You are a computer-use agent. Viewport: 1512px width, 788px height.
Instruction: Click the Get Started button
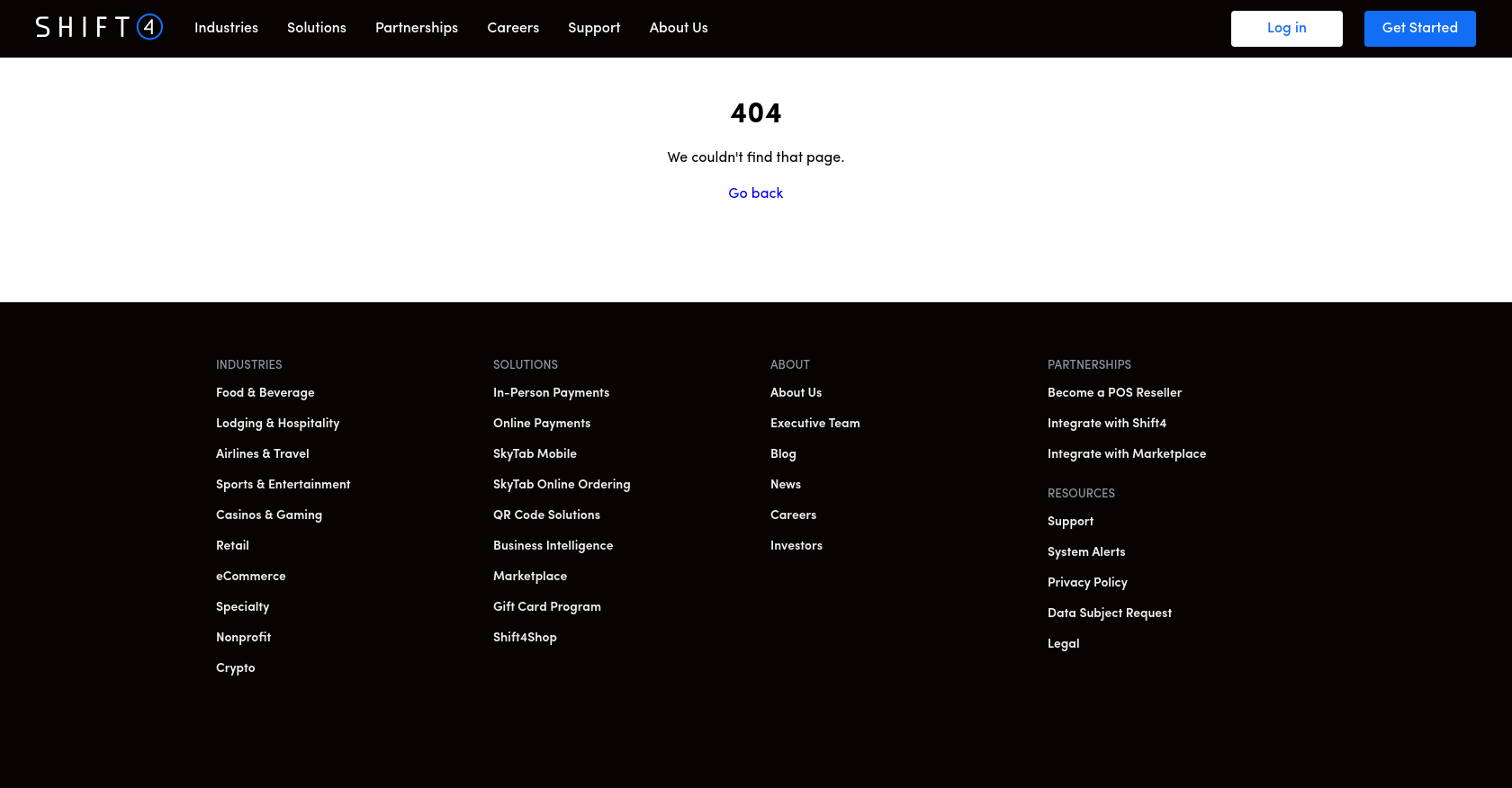1420,29
